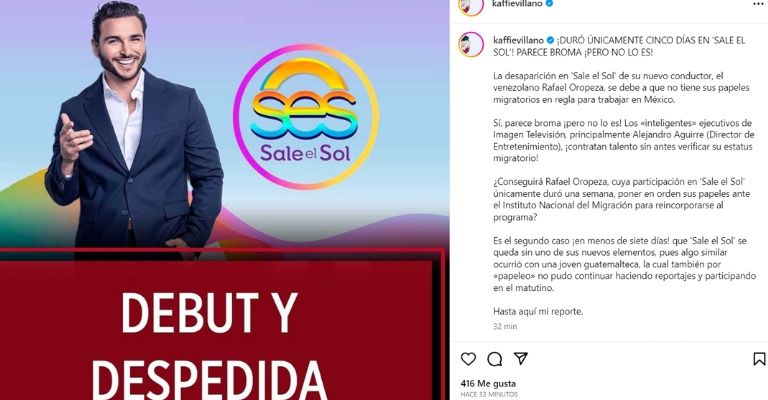Open kaffievillano avatar beside caption
768x400 pixels.
471,45
